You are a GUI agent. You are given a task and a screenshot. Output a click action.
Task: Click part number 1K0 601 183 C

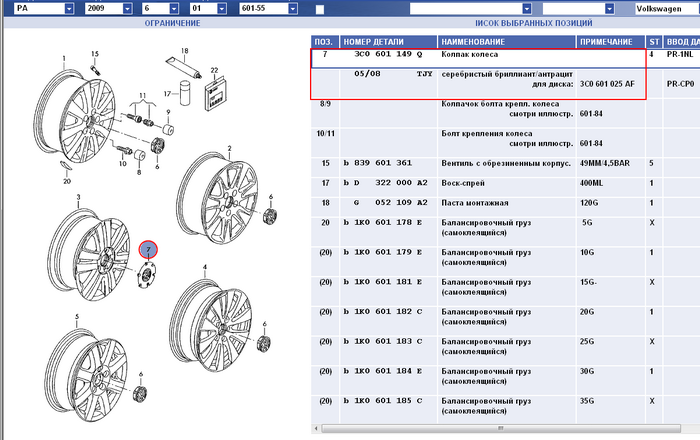pos(388,341)
